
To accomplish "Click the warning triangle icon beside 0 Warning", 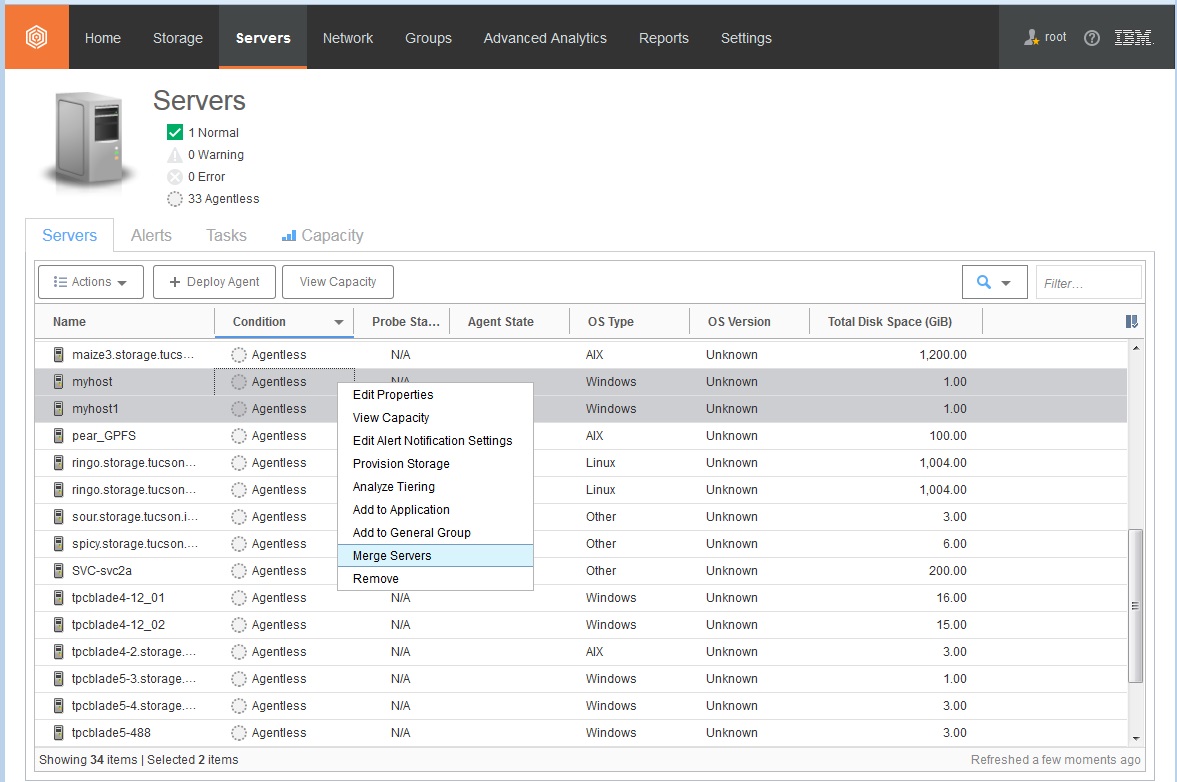I will (174, 154).
